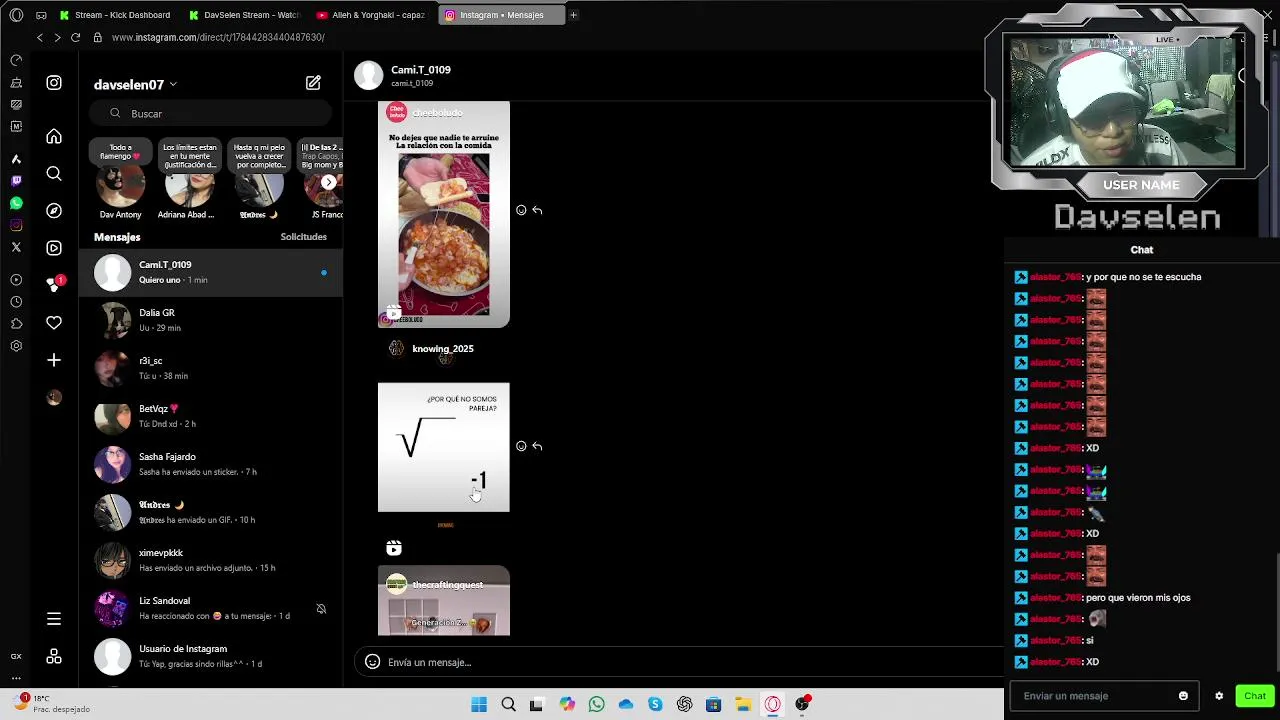The image size is (1280, 720).
Task: Click the Instagram logo in sidebar
Action: (x=54, y=83)
